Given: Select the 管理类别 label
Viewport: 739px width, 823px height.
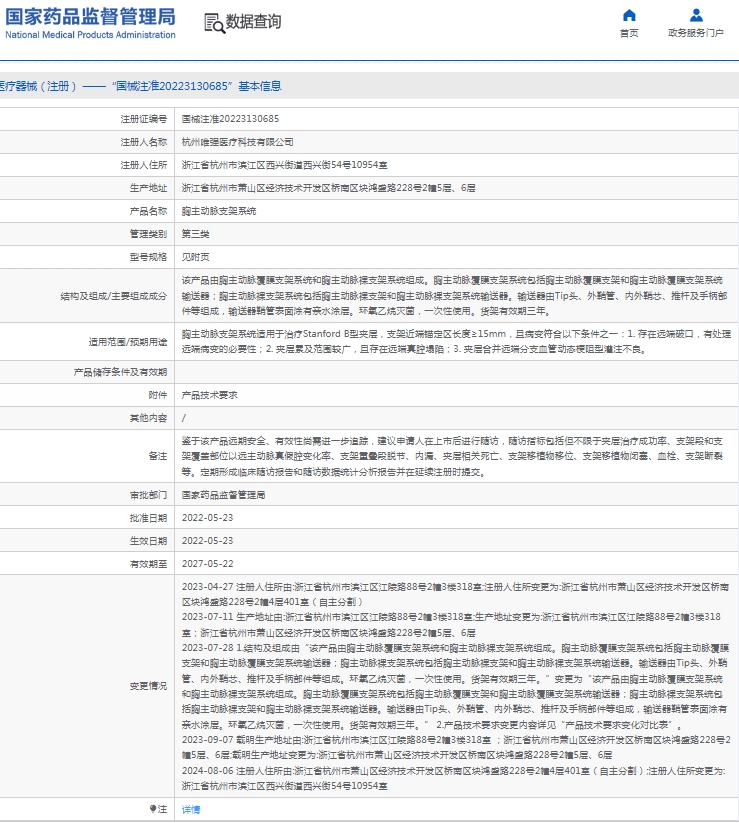Looking at the screenshot, I should (149, 234).
